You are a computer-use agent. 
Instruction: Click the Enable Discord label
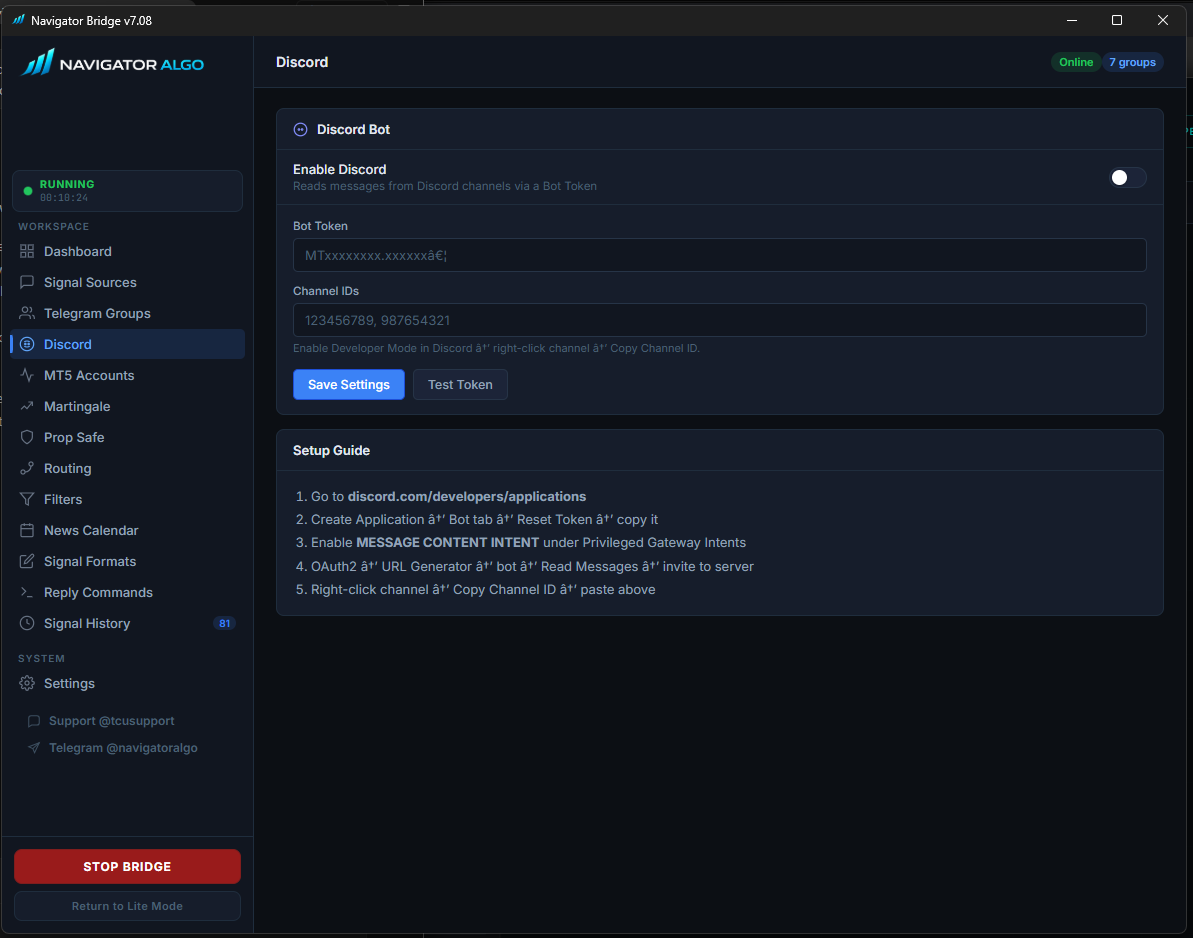click(339, 169)
